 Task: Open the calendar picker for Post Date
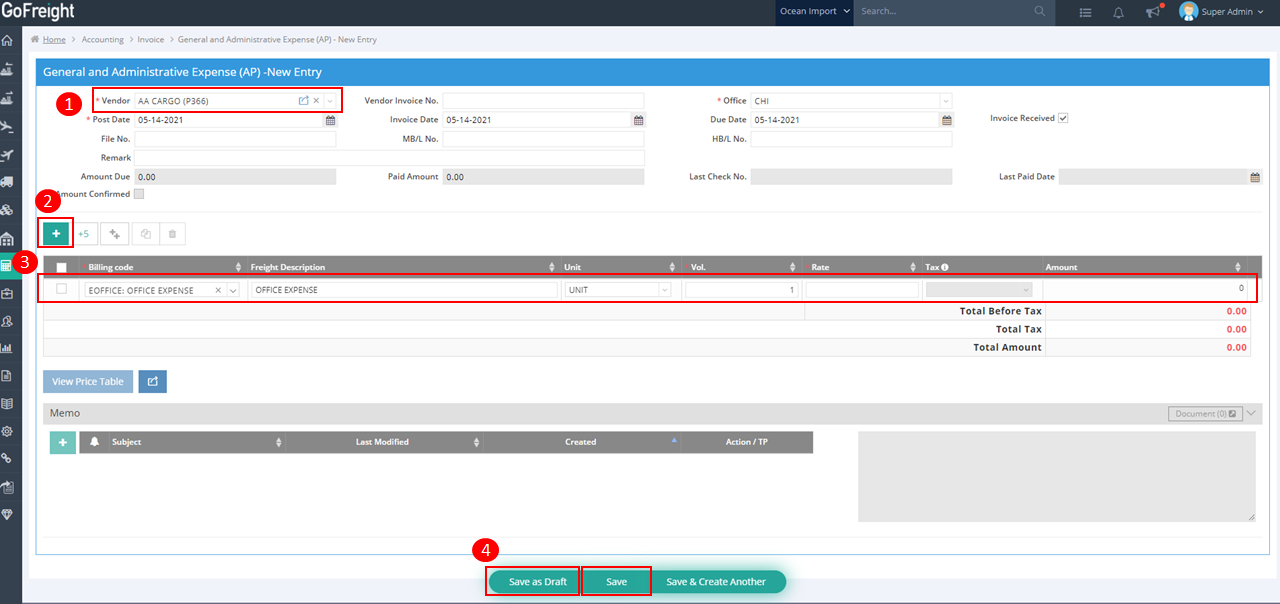point(330,119)
